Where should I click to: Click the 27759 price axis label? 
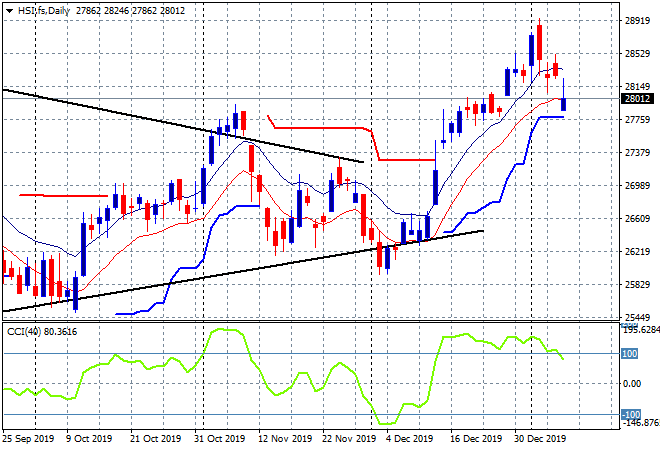pyautogui.click(x=637, y=120)
